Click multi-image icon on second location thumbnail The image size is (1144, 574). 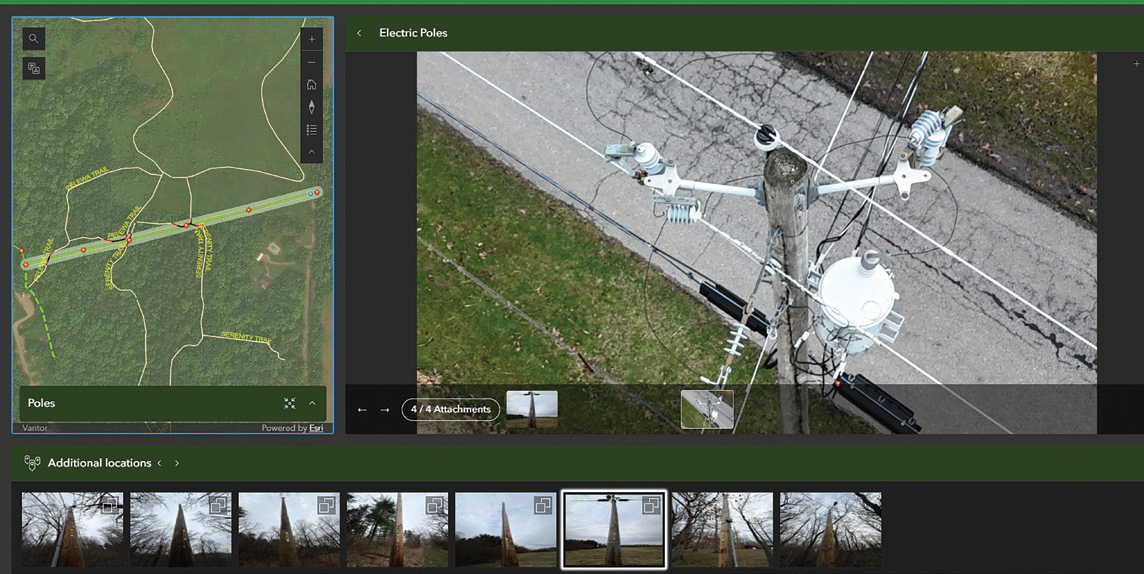(218, 505)
